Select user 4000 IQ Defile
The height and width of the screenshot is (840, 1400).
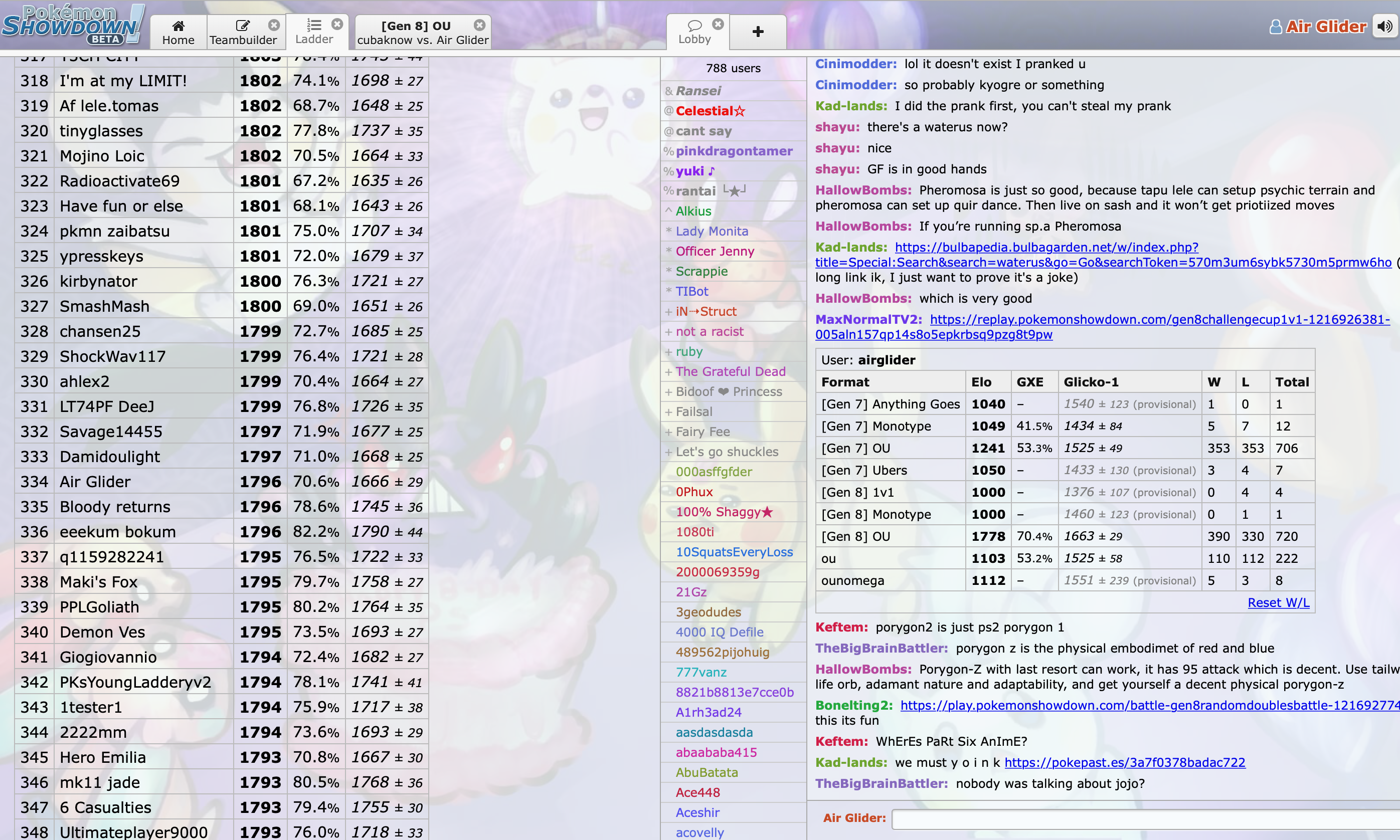tap(734, 633)
